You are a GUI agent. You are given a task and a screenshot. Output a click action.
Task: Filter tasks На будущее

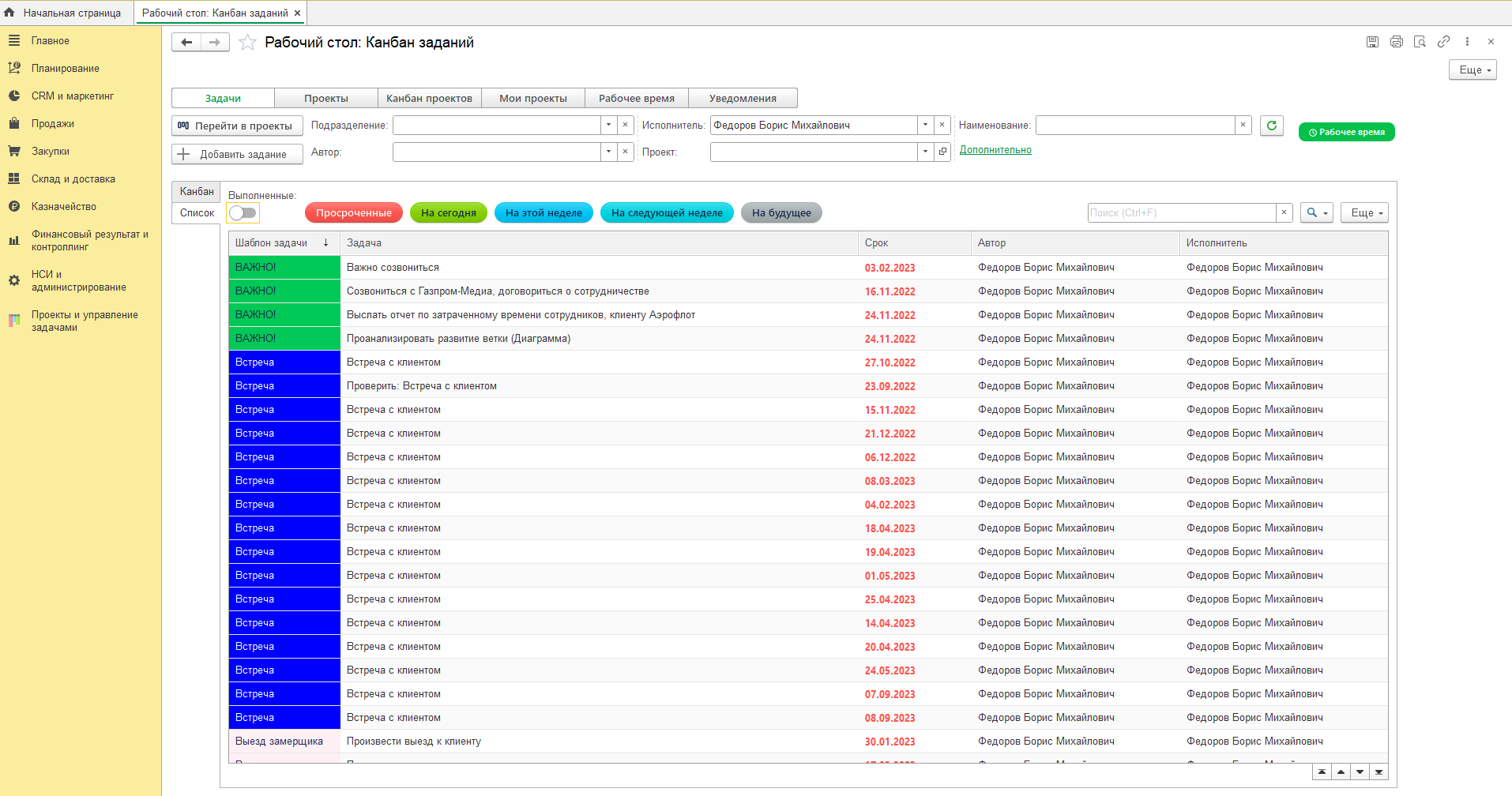point(781,212)
